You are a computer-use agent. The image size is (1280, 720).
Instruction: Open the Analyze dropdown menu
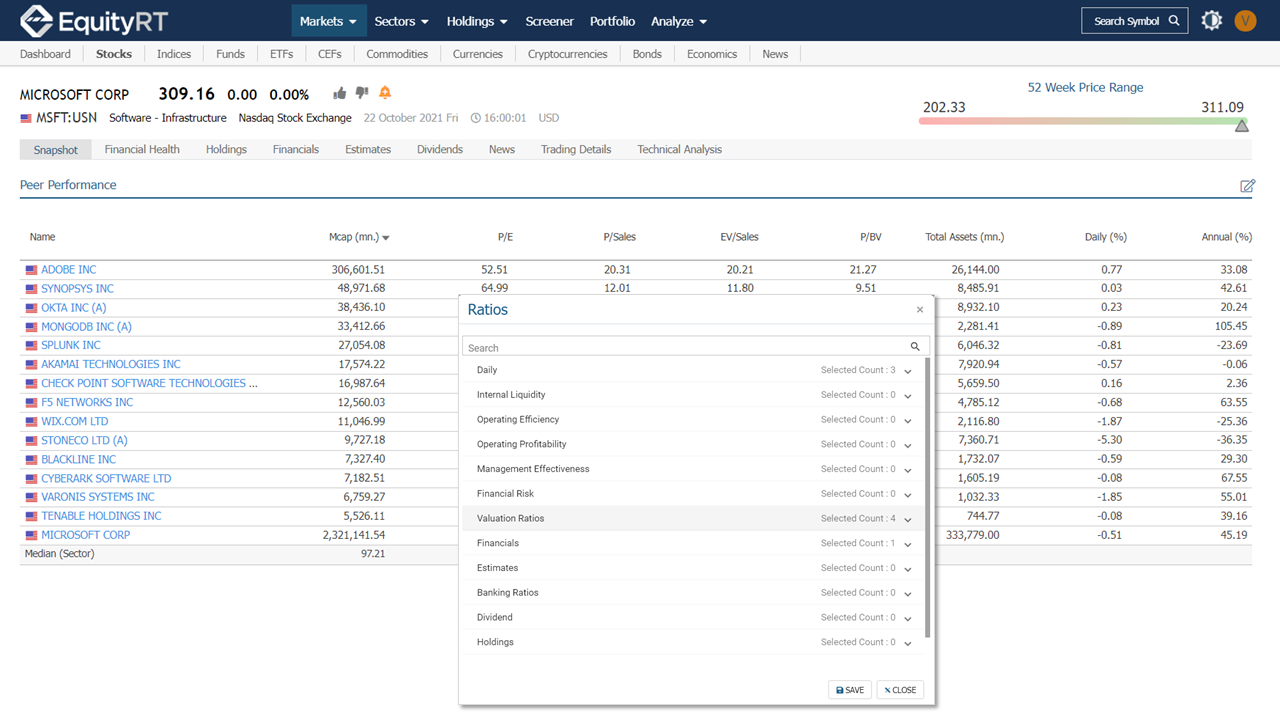tap(679, 21)
